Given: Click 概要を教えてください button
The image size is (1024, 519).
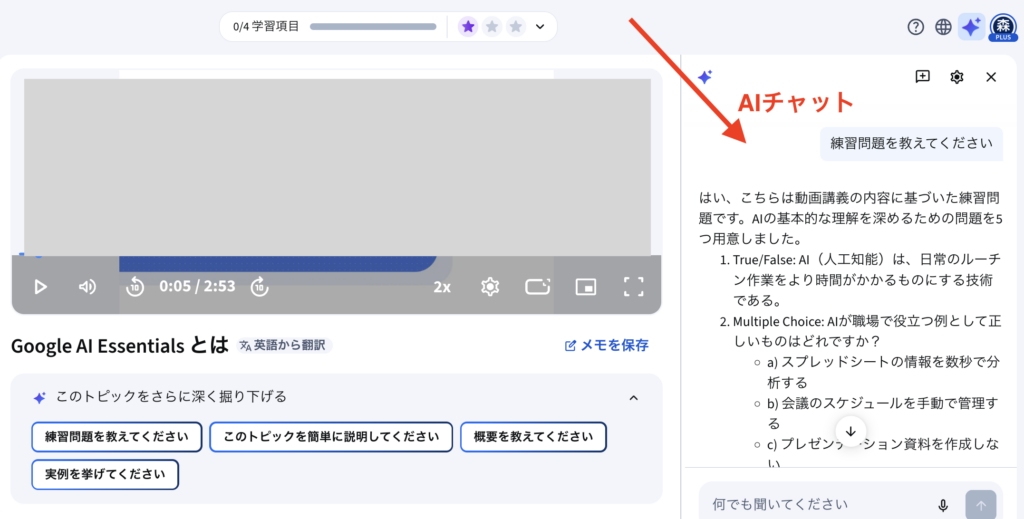Looking at the screenshot, I should pos(534,437).
